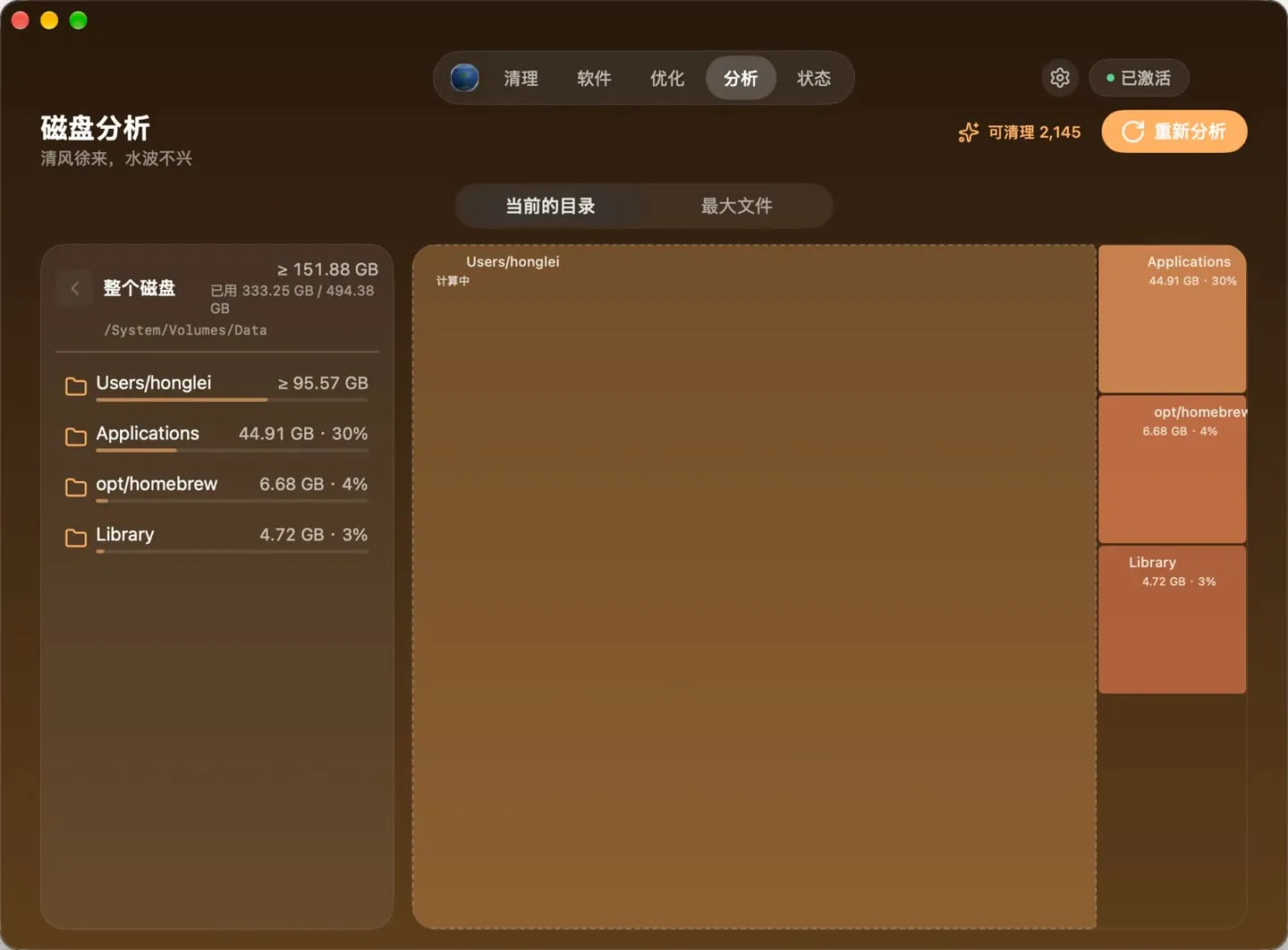Expand the Library folder row
1288x950 pixels.
click(216, 537)
